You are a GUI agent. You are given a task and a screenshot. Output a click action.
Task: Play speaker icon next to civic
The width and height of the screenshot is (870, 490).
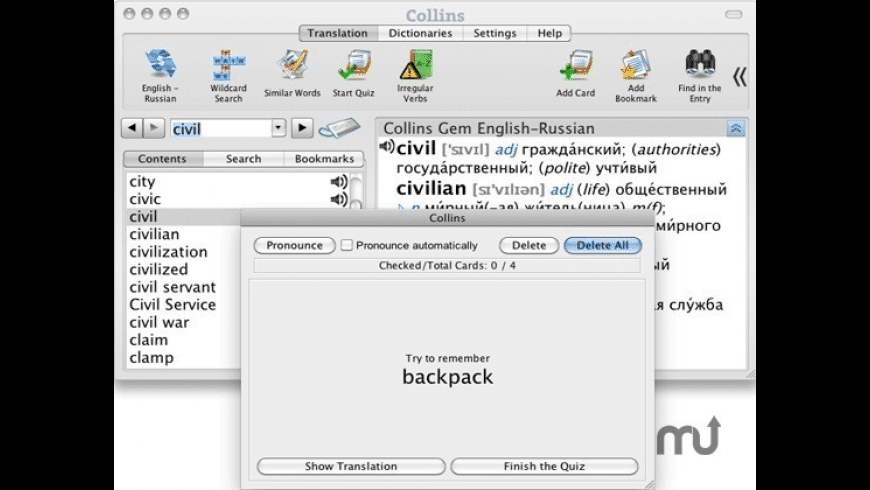(x=338, y=199)
